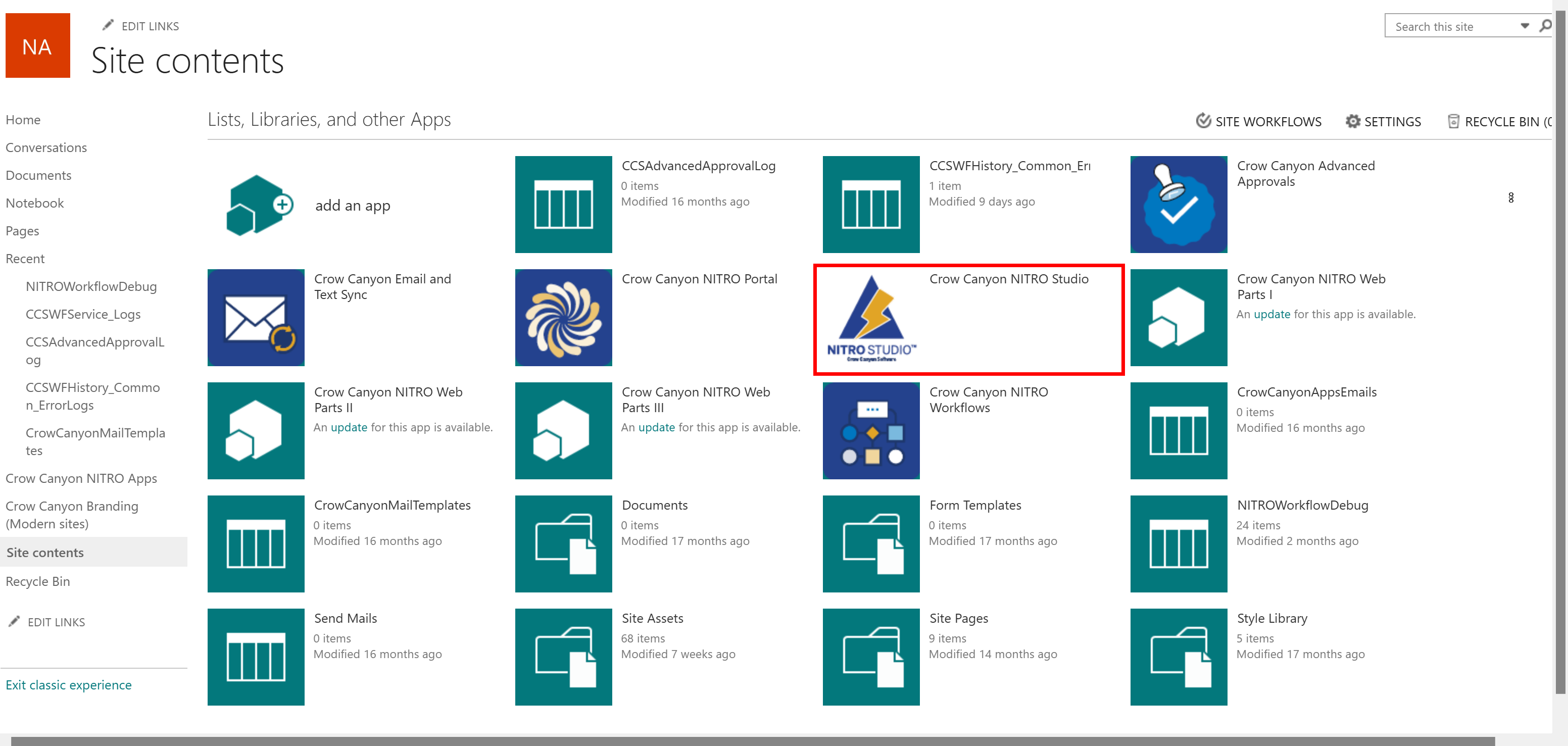
Task: Open the Style Library icon
Action: point(1179,657)
